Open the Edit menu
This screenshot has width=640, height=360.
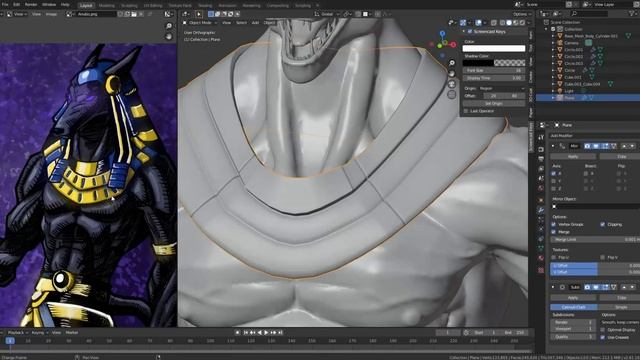(17, 4)
